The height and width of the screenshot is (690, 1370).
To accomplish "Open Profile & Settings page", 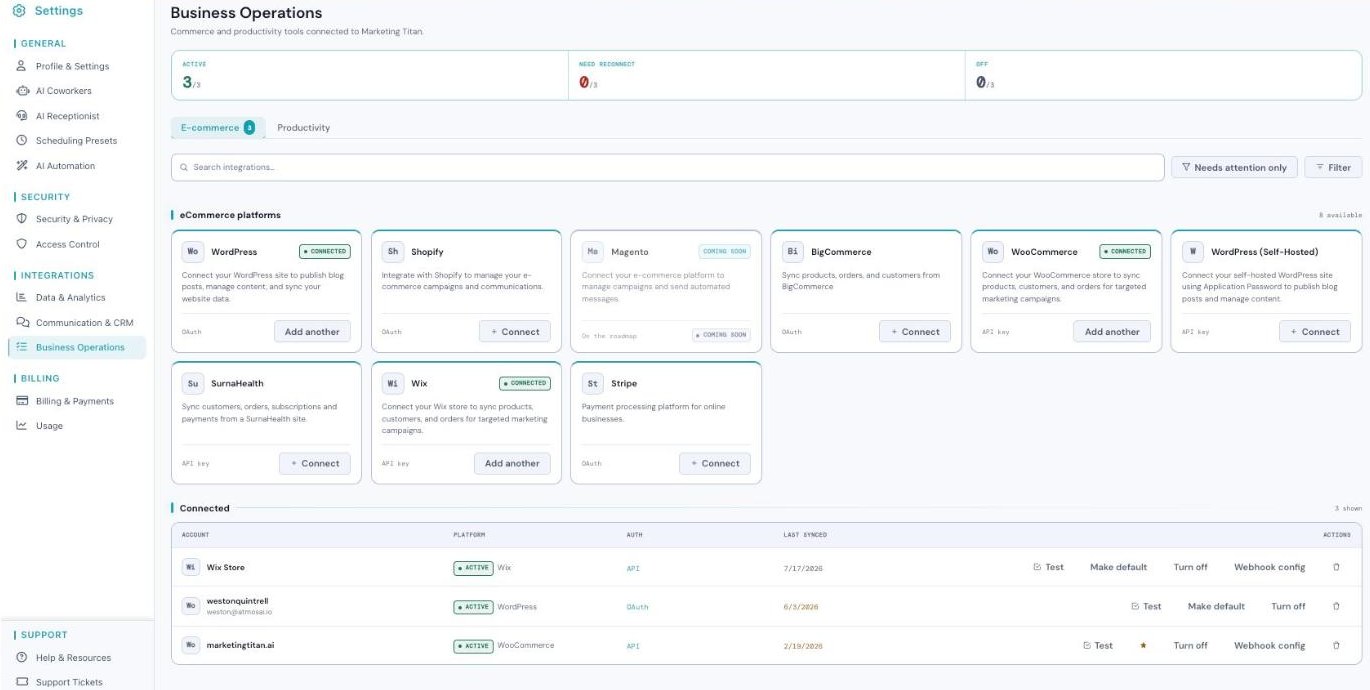I will coord(72,66).
